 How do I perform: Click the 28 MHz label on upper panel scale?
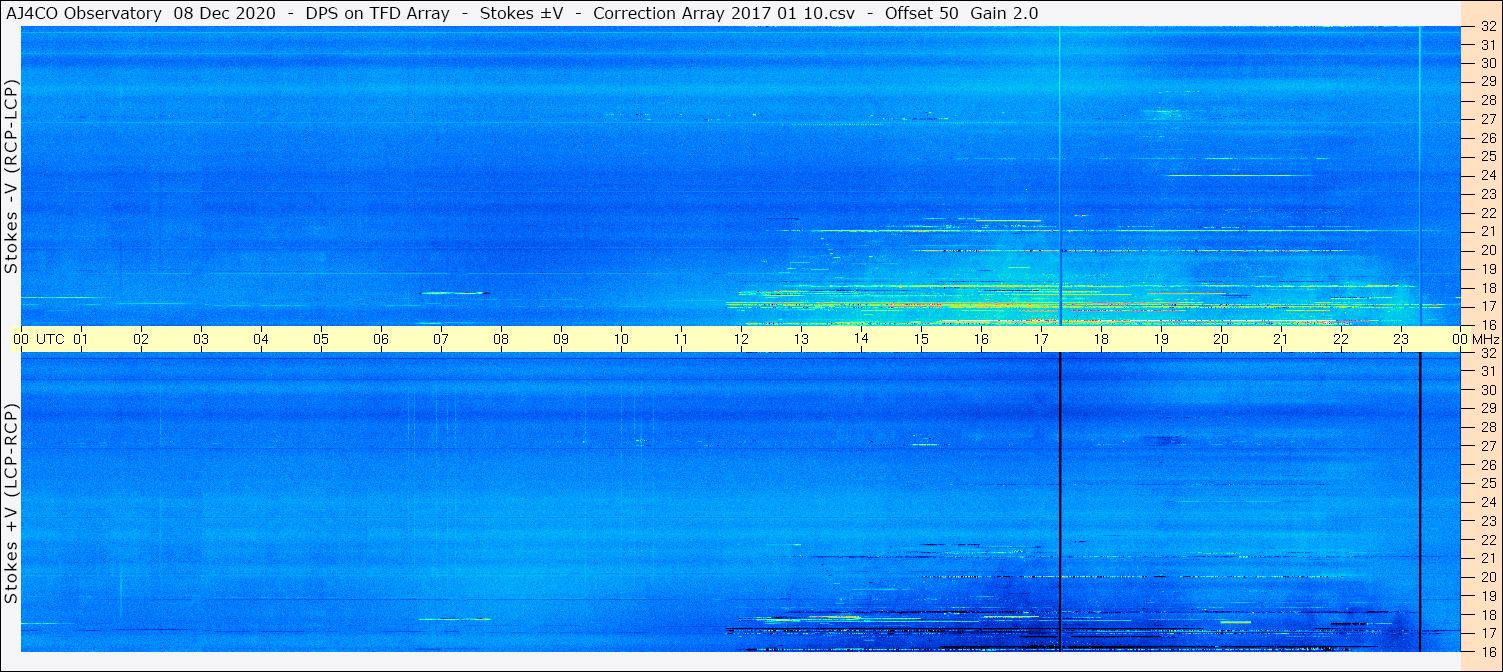pyautogui.click(x=1488, y=100)
